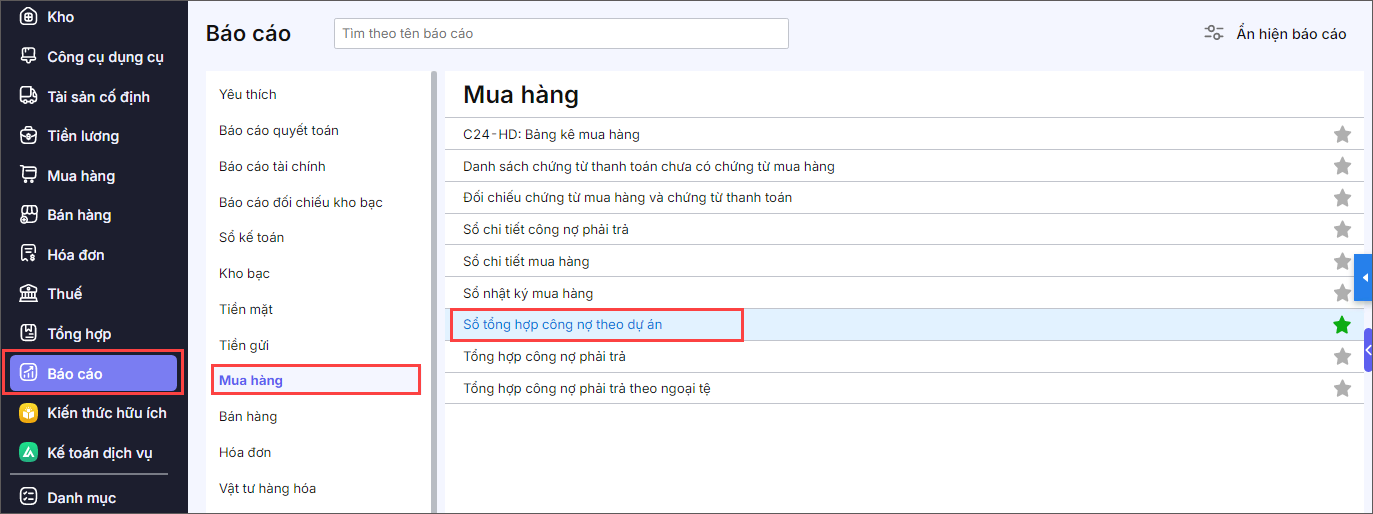Screen dimensions: 1373x514
Task: Open Tổng hợp công nợ phải trả report
Action: [545, 356]
